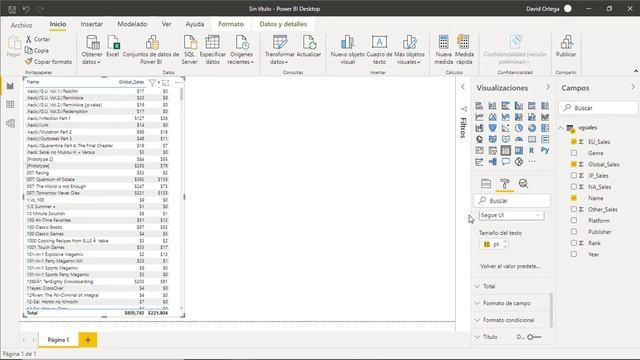Open the Report view in left sidebar
The height and width of the screenshot is (360, 640).
click(10, 86)
